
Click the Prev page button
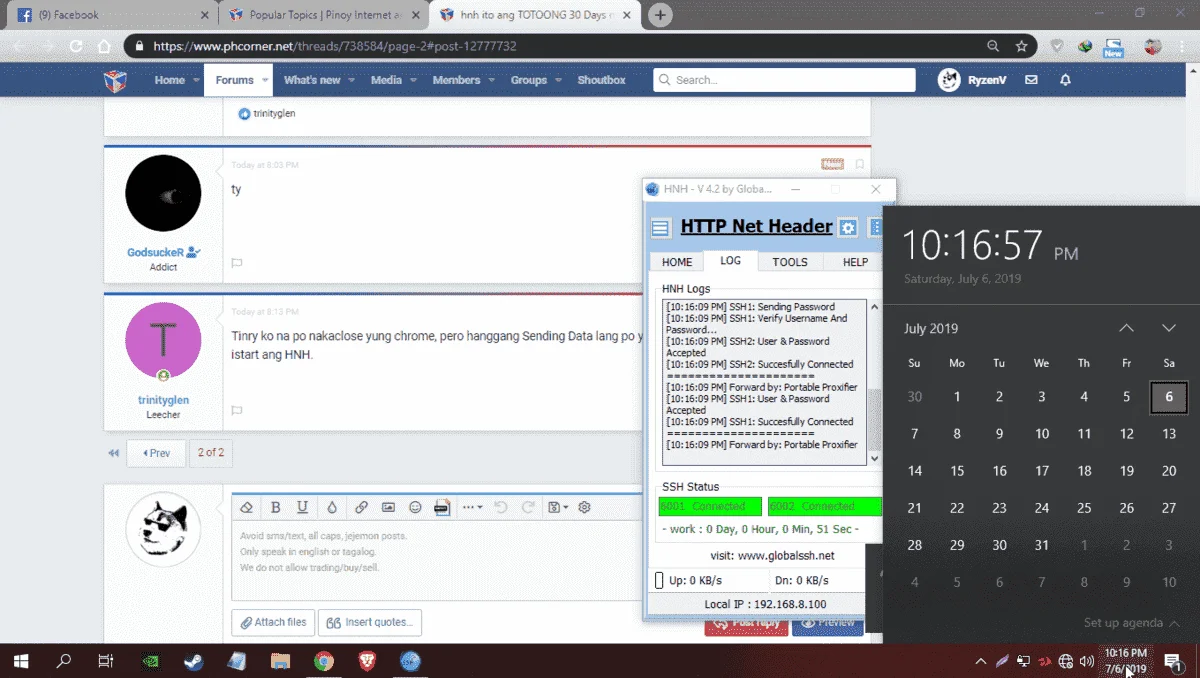coord(156,453)
